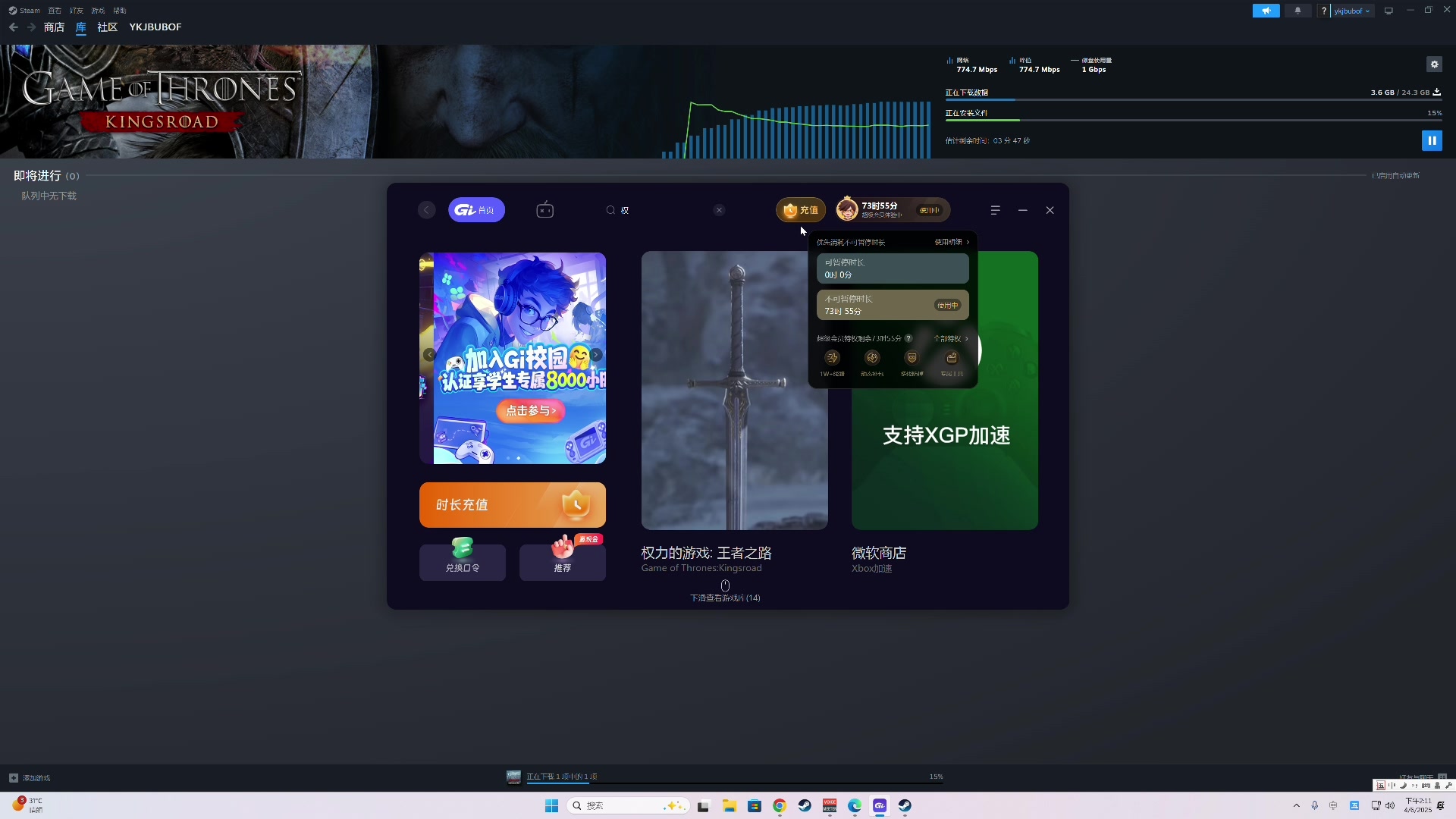Click the lightning speed privilege icon

[832, 358]
